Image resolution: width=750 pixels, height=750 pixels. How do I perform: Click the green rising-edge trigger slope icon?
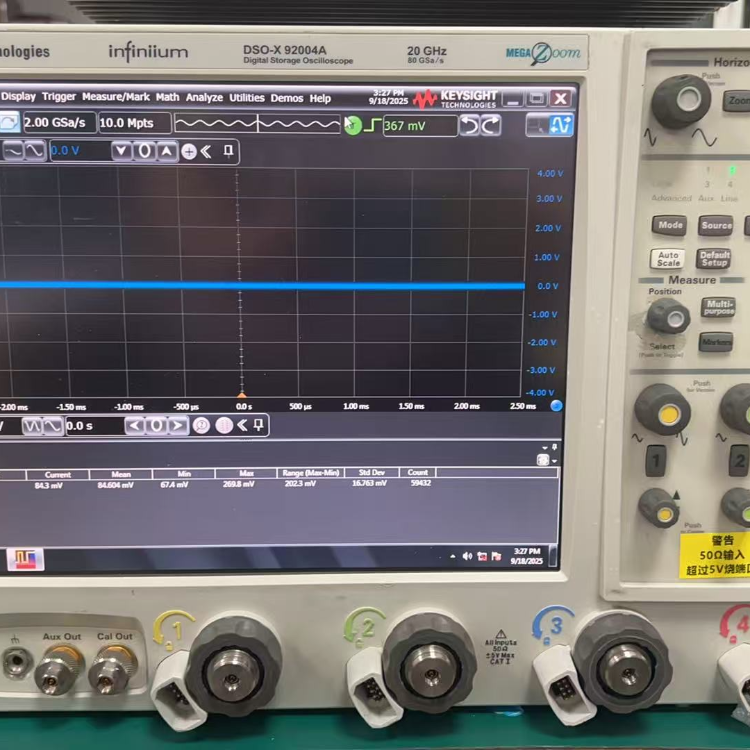(372, 125)
